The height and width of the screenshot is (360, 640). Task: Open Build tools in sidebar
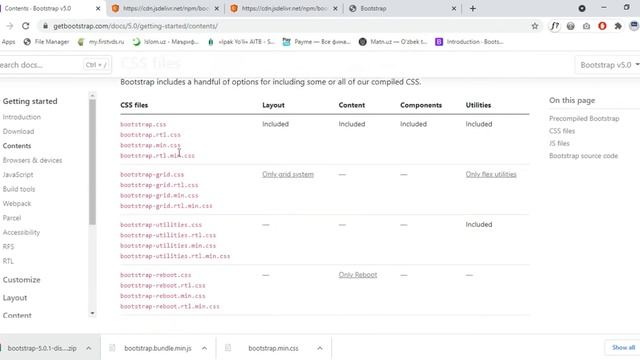pos(19,189)
